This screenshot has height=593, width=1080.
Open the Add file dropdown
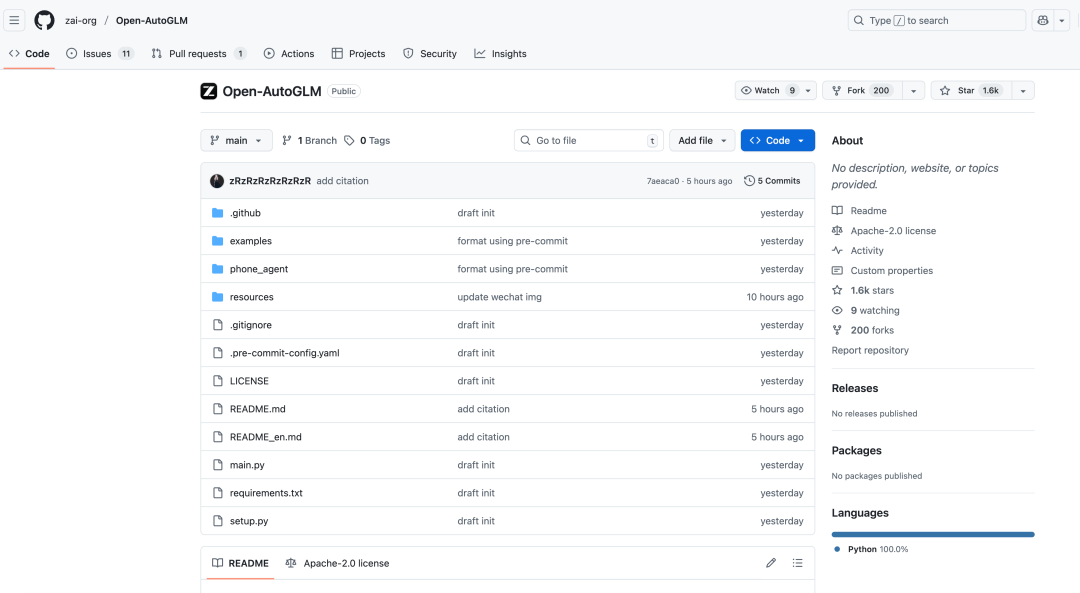point(702,140)
